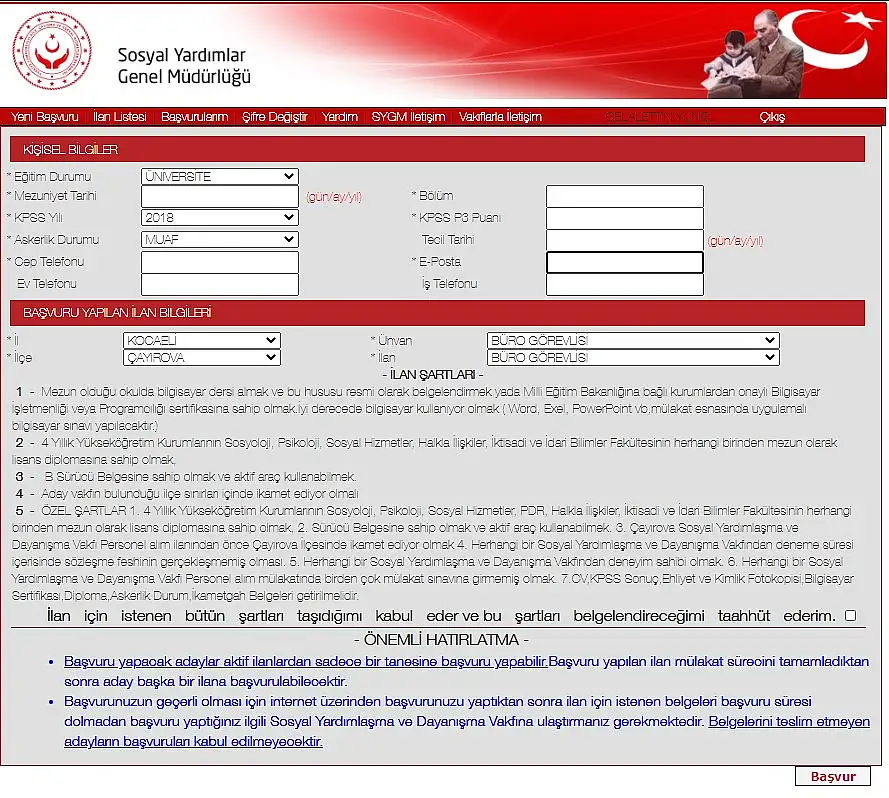Click the Çıkış logout link

tap(772, 117)
